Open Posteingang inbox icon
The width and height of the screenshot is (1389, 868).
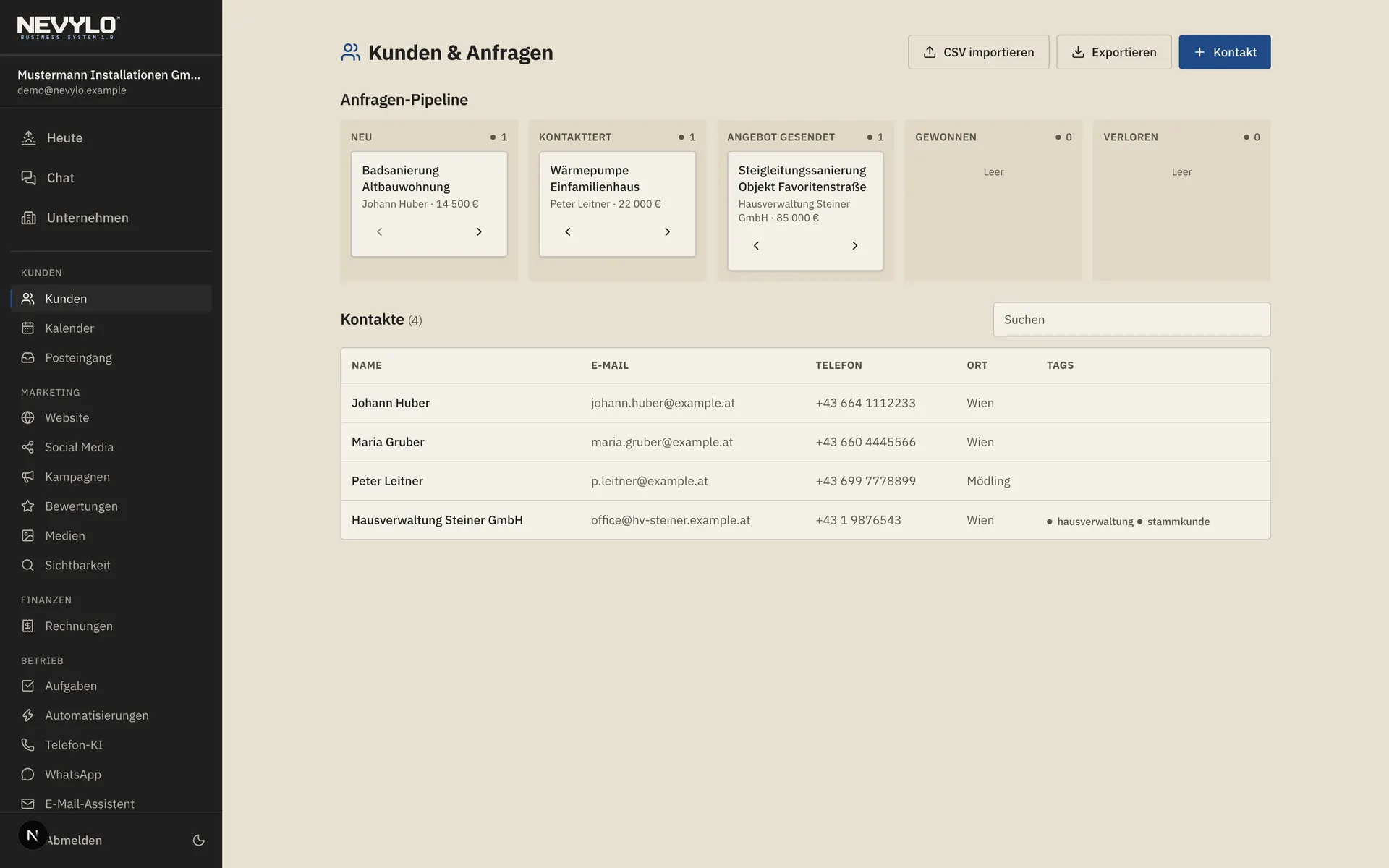(28, 357)
